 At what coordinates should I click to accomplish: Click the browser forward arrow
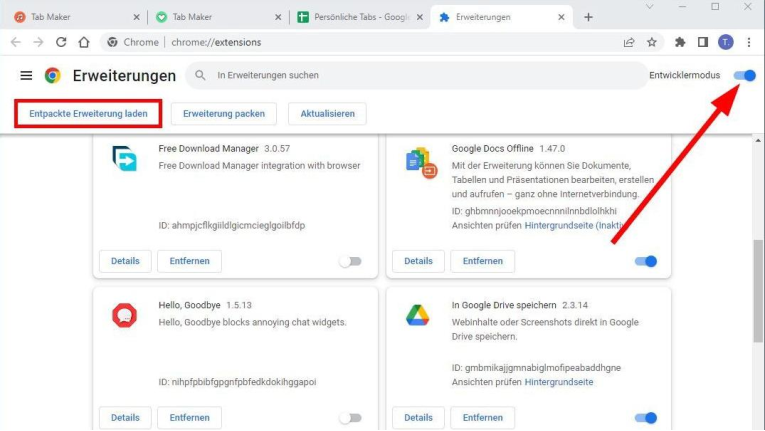pos(38,42)
